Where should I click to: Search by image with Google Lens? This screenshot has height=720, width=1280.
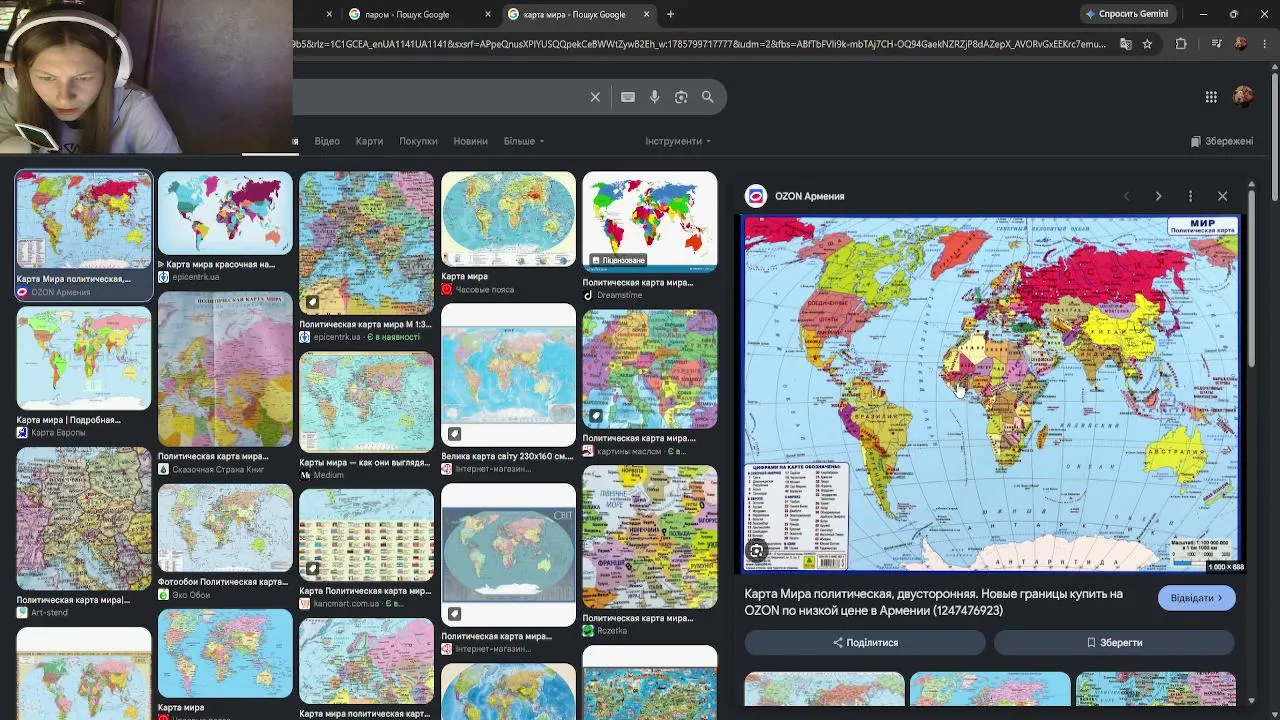681,97
